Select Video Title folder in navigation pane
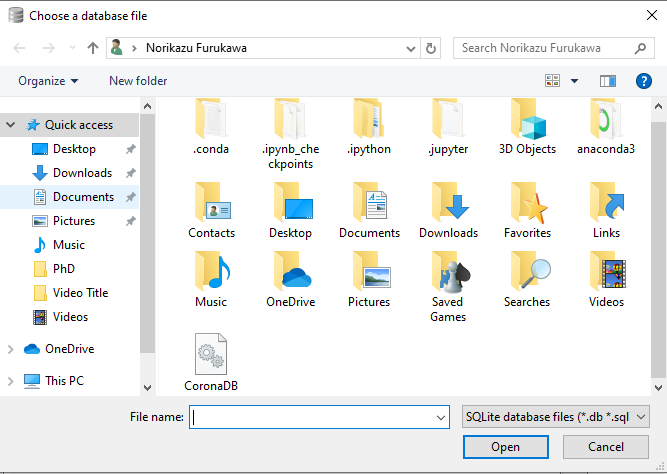This screenshot has height=474, width=667. pyautogui.click(x=71, y=293)
